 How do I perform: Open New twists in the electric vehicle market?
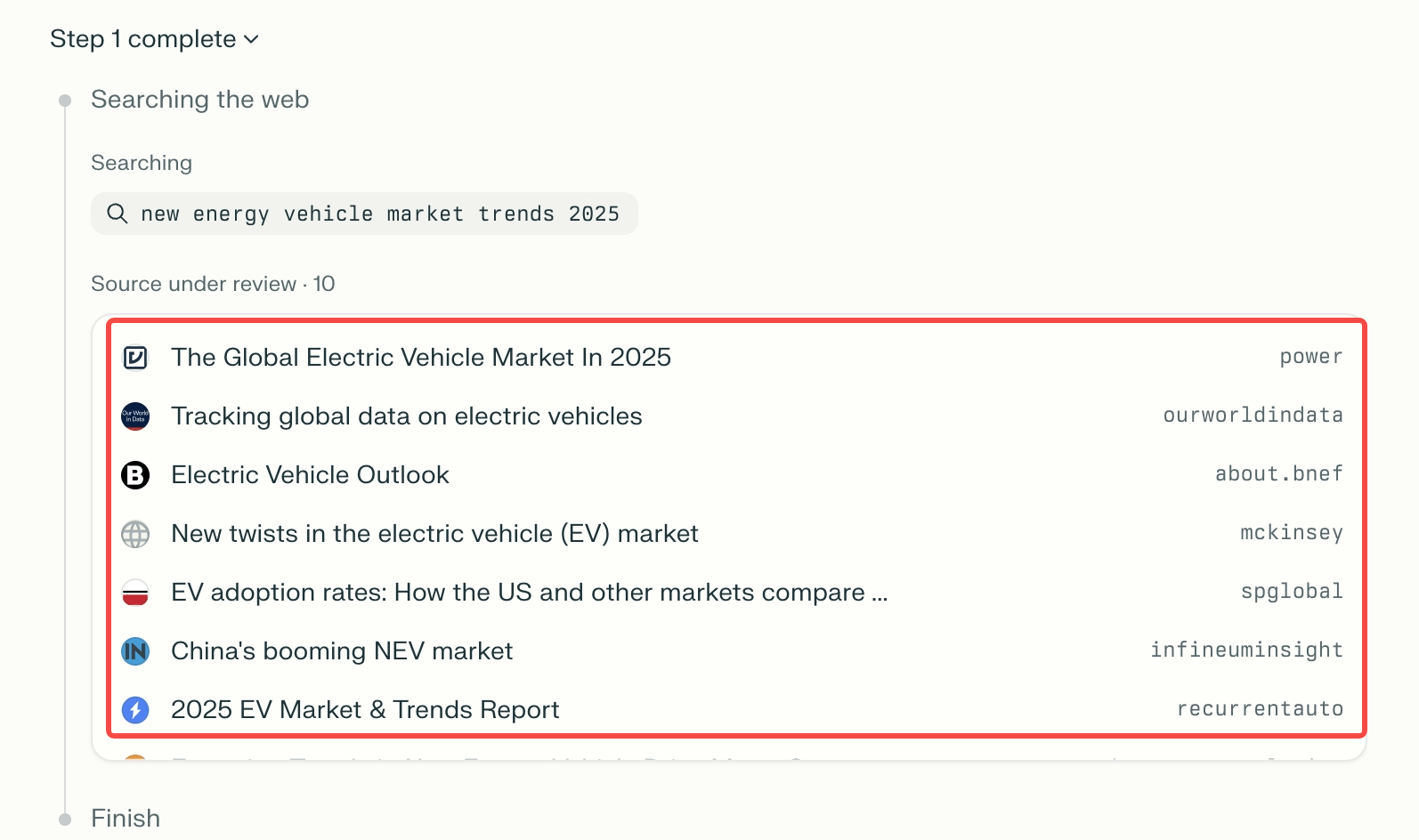pyautogui.click(x=434, y=534)
